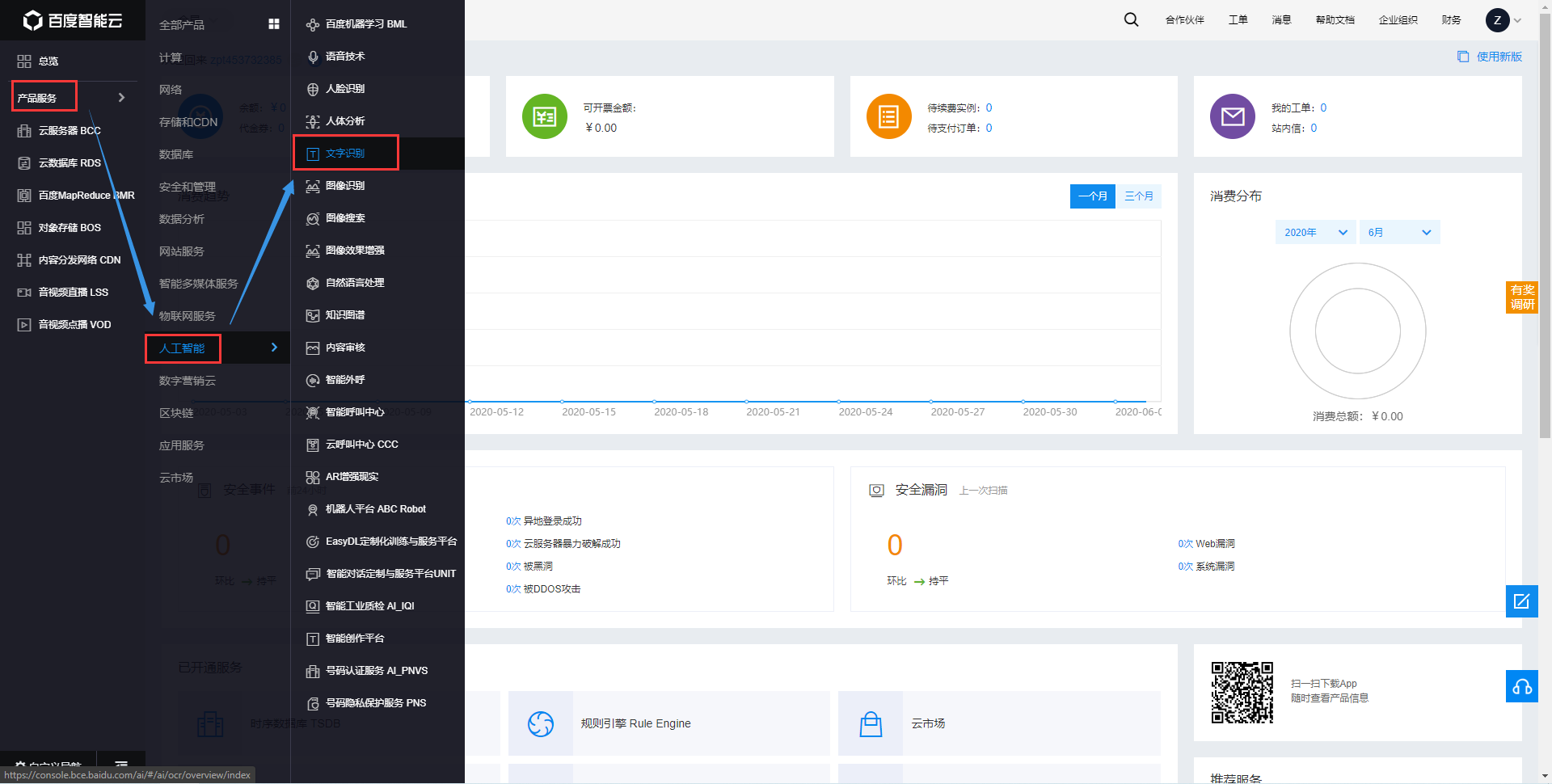This screenshot has width=1552, height=784.
Task: Expand the 产品服务 chevron arrow
Action: click(x=121, y=97)
